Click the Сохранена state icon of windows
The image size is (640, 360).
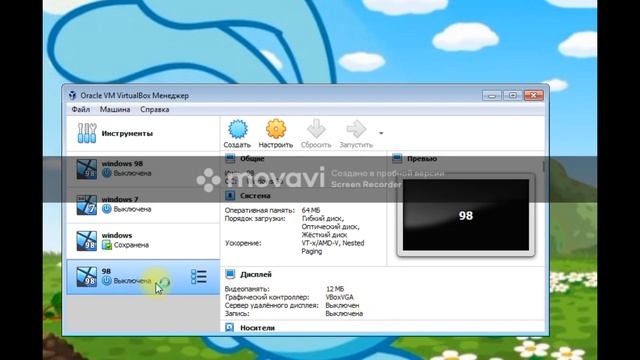pos(107,245)
